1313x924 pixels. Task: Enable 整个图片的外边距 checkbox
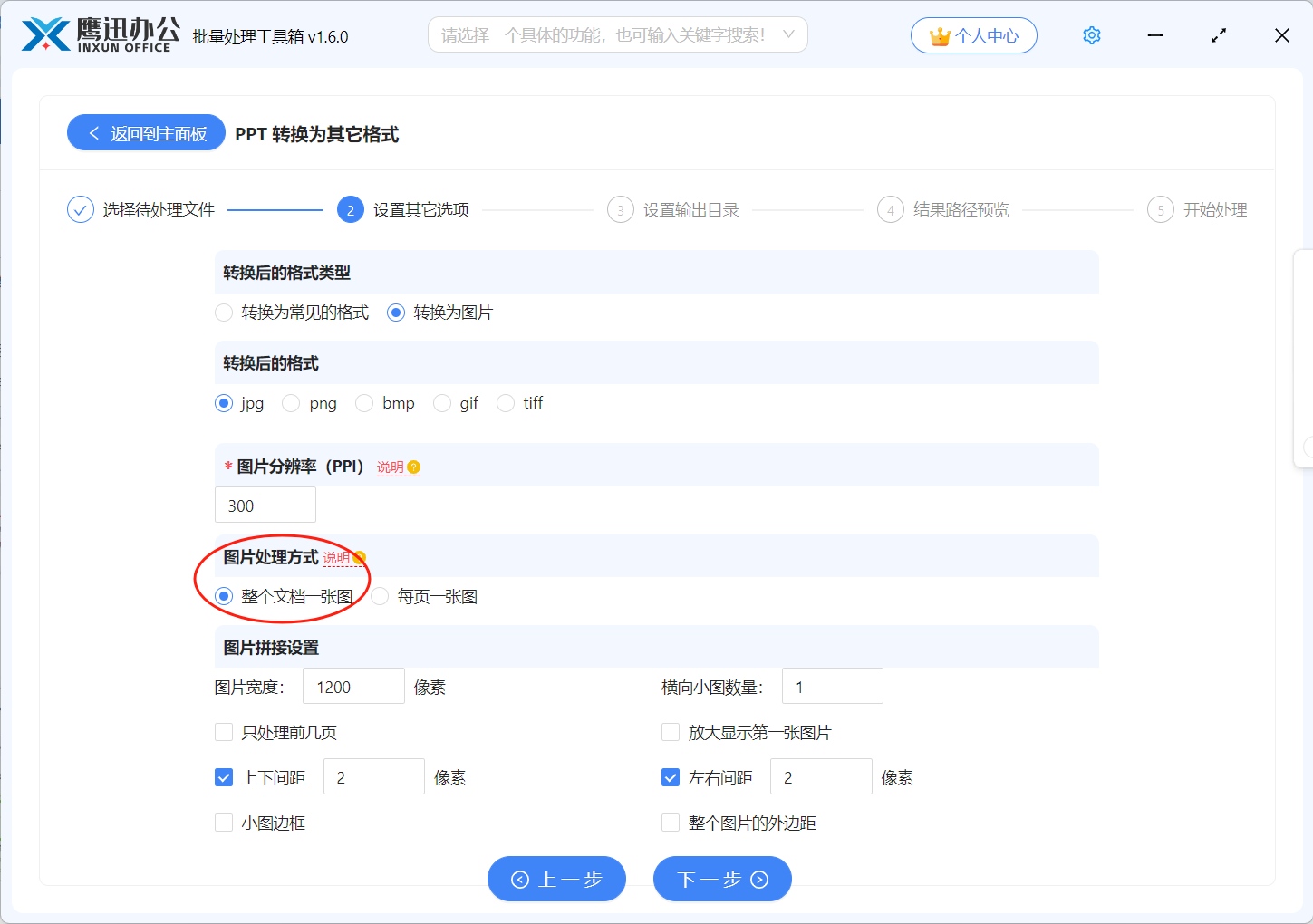click(x=671, y=823)
